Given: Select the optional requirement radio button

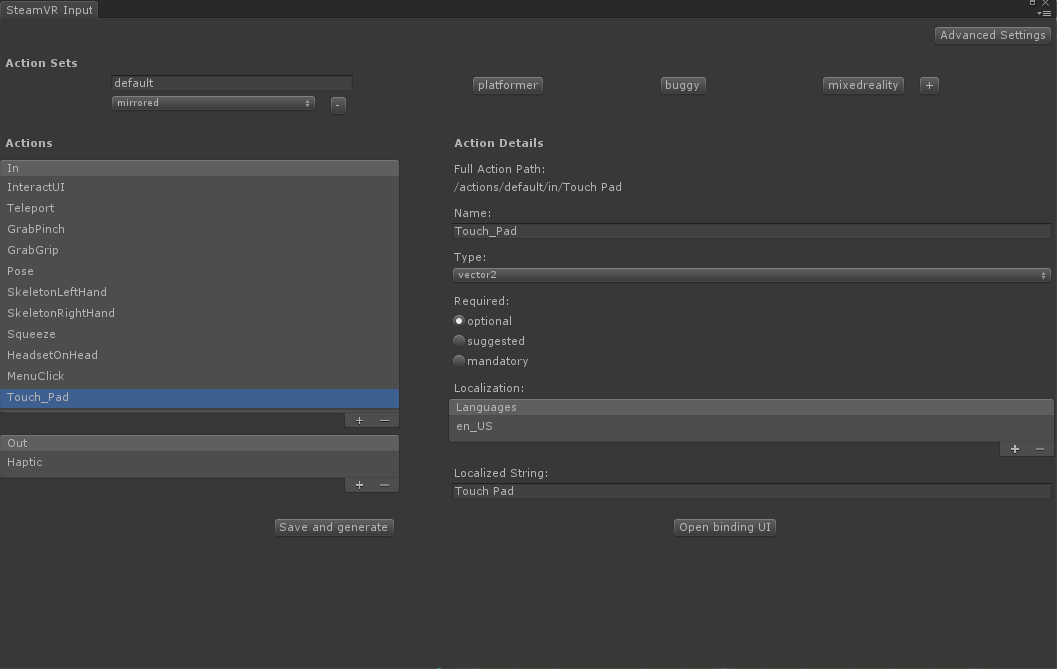Looking at the screenshot, I should [458, 320].
